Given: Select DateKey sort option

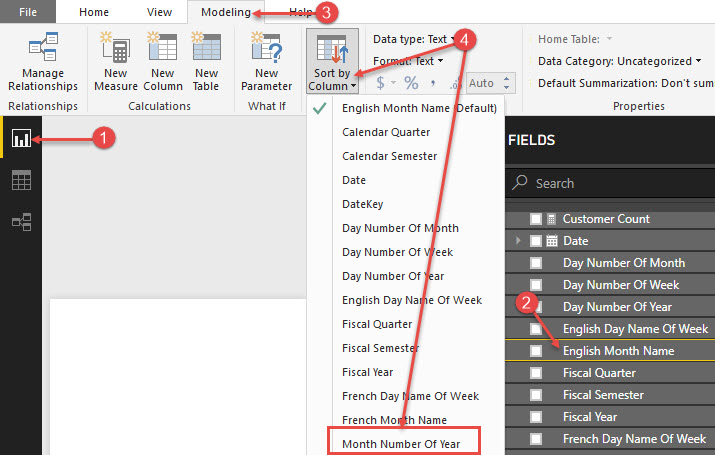Looking at the screenshot, I should click(x=406, y=204).
